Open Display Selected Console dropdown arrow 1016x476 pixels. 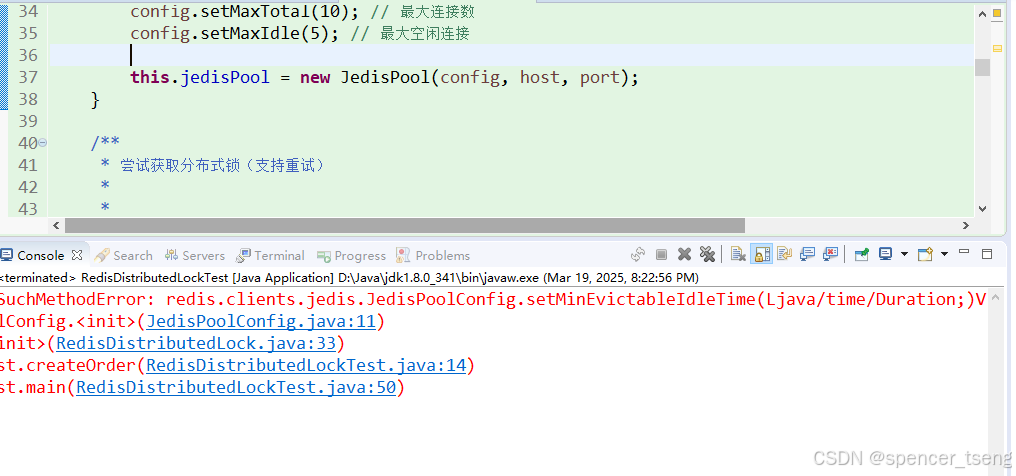905,254
